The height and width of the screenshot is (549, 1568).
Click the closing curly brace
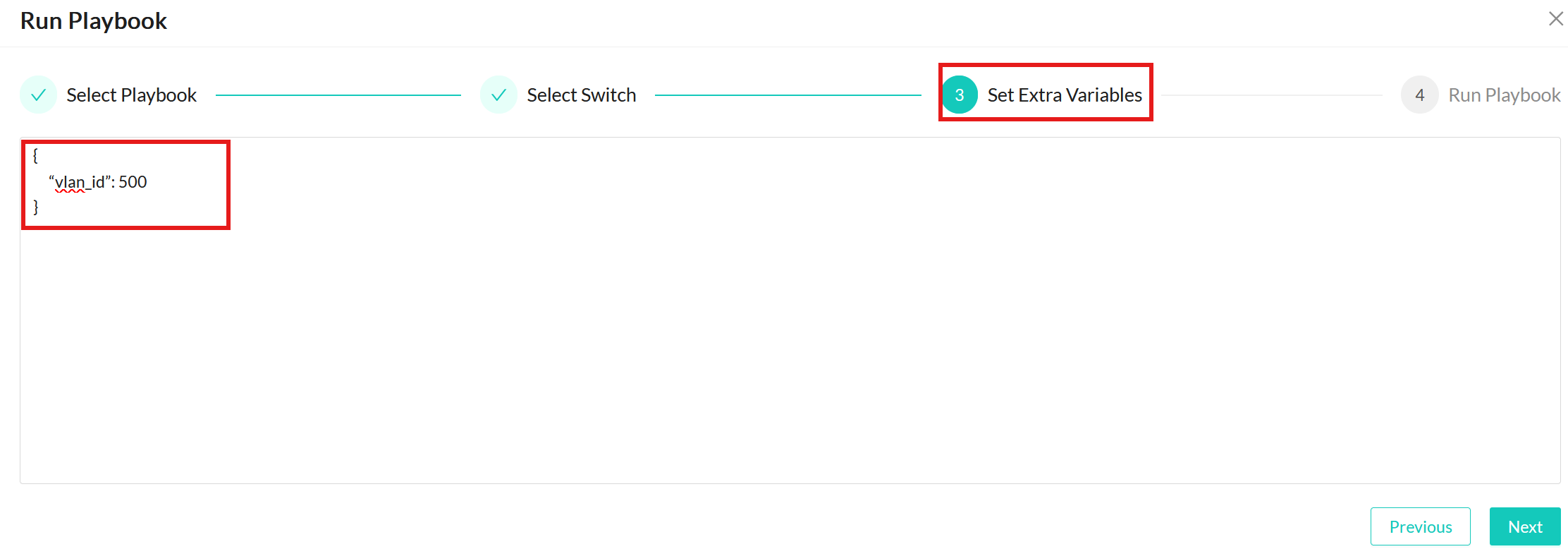36,207
